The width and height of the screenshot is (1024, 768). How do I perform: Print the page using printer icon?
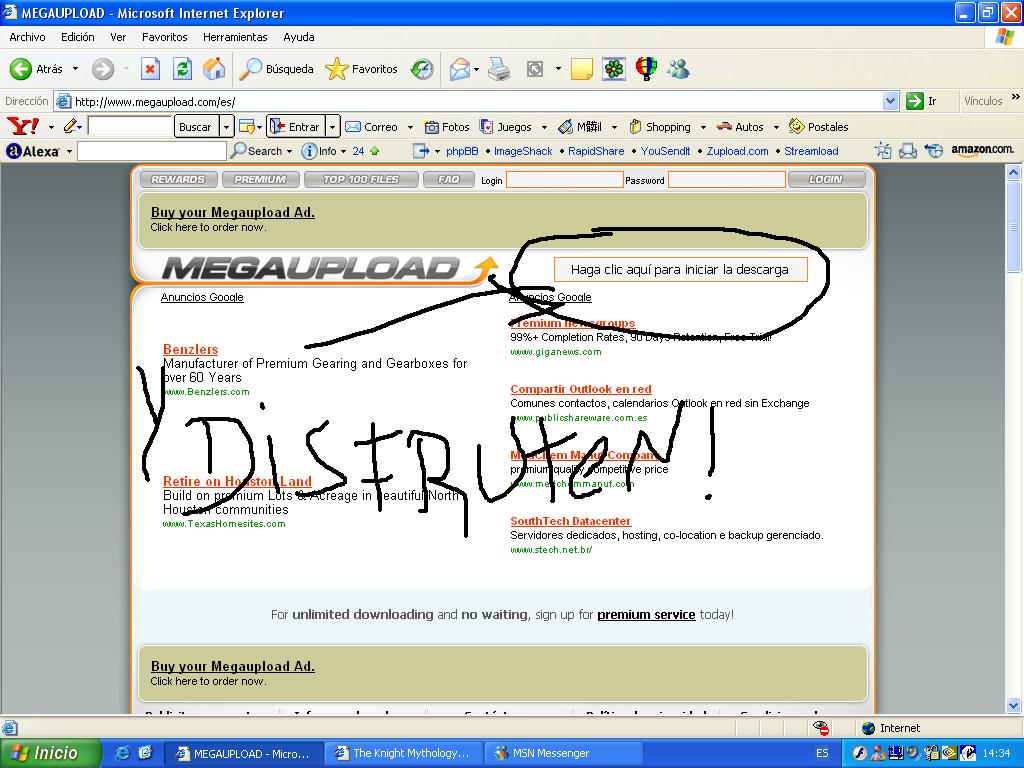[x=500, y=69]
